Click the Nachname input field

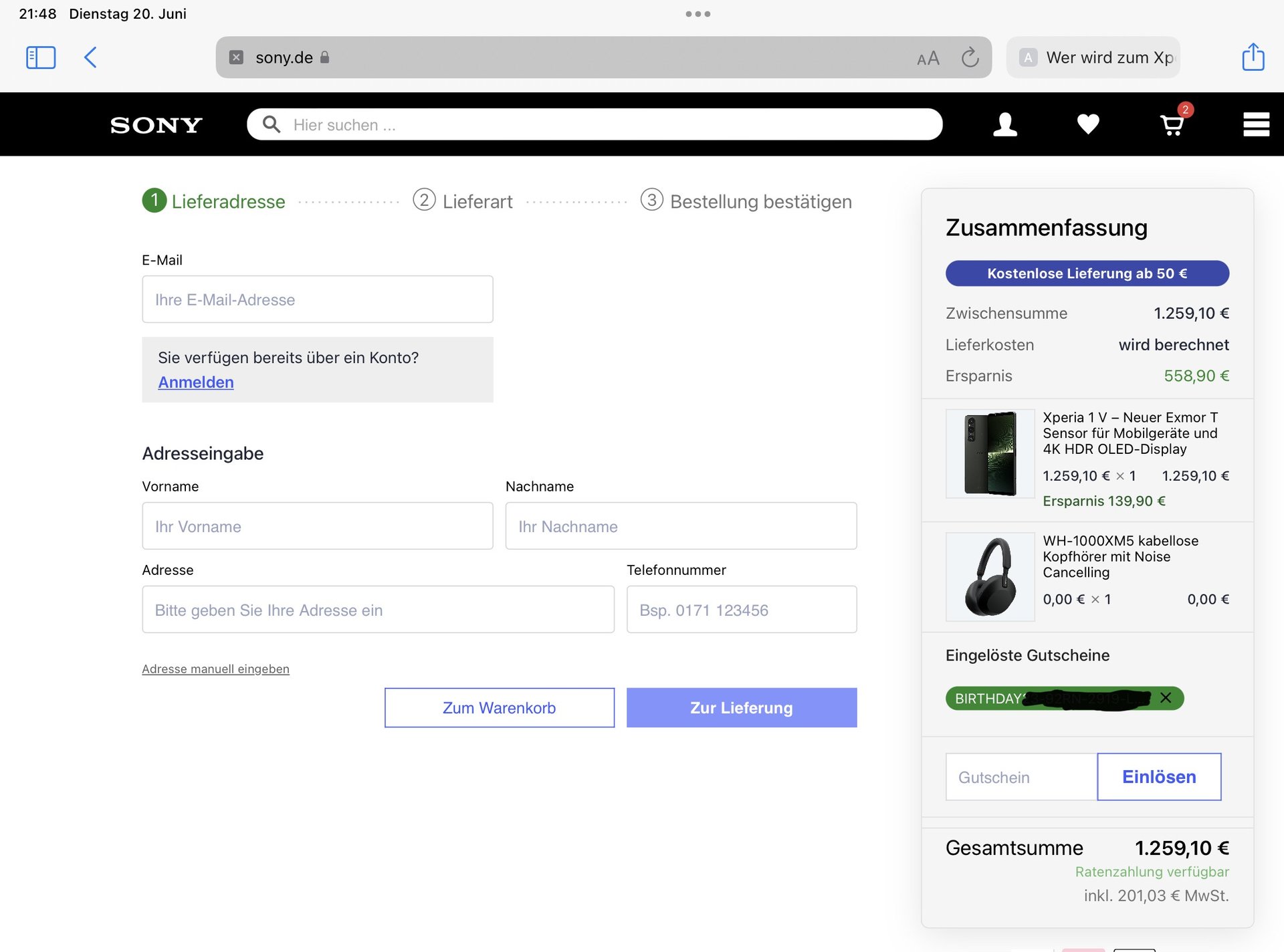tap(681, 526)
